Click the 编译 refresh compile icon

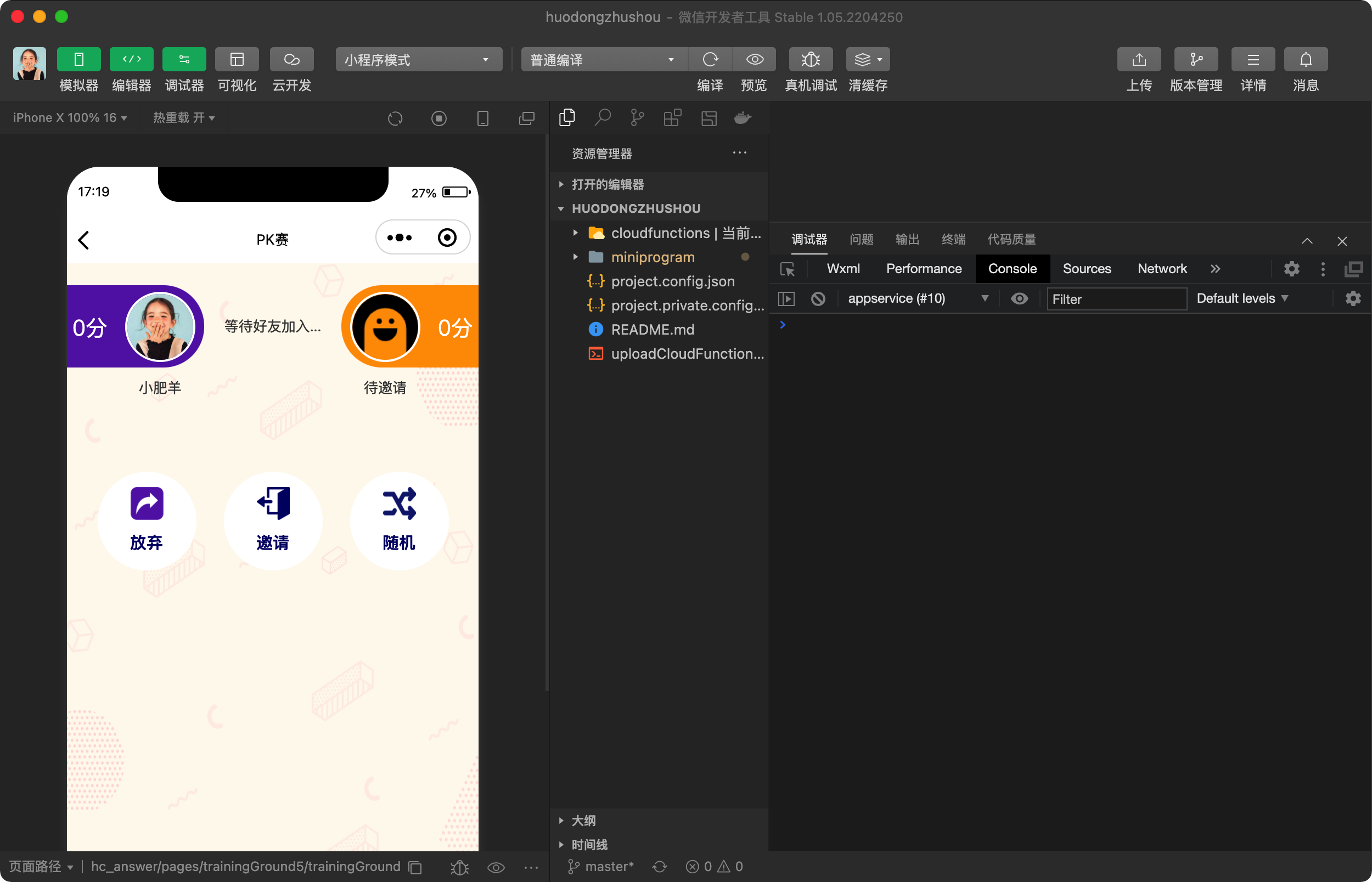coord(710,60)
